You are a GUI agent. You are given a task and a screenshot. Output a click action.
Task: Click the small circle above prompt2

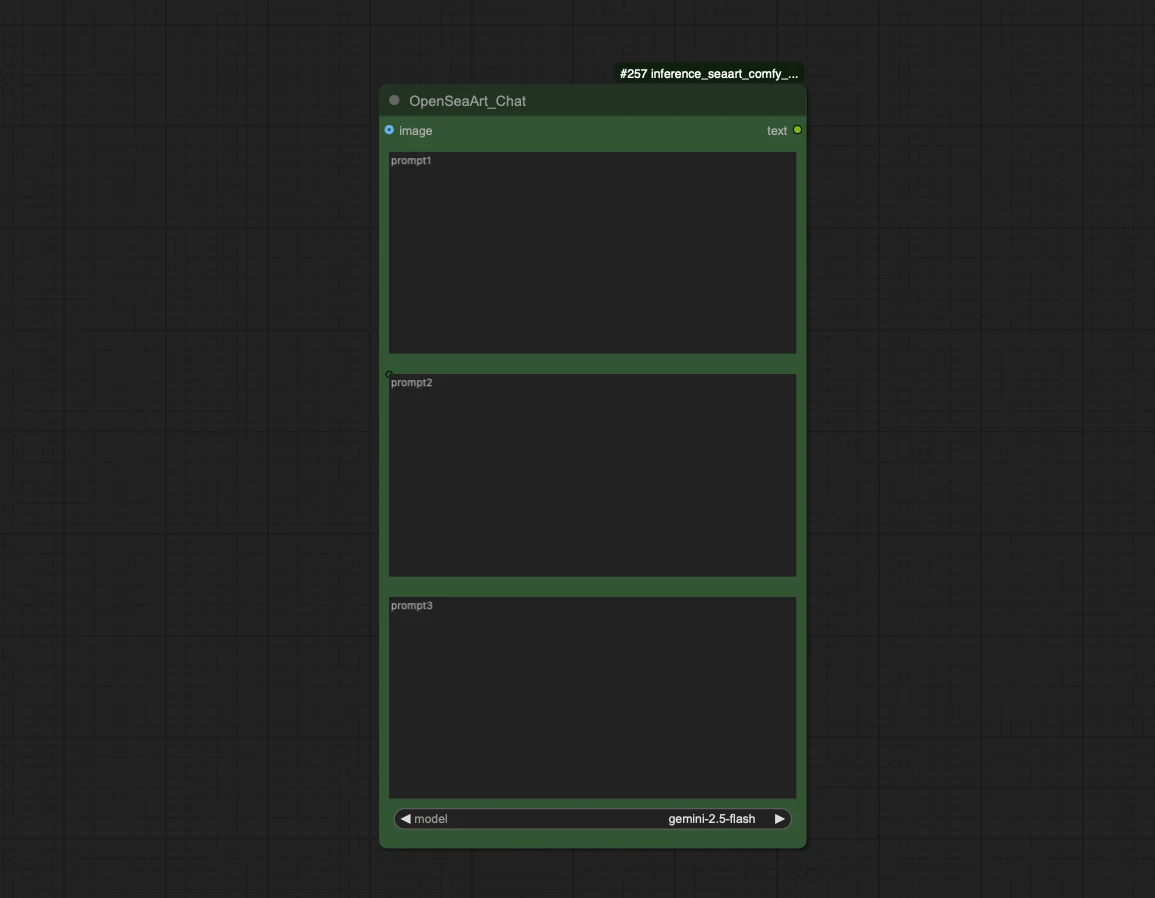point(389,374)
